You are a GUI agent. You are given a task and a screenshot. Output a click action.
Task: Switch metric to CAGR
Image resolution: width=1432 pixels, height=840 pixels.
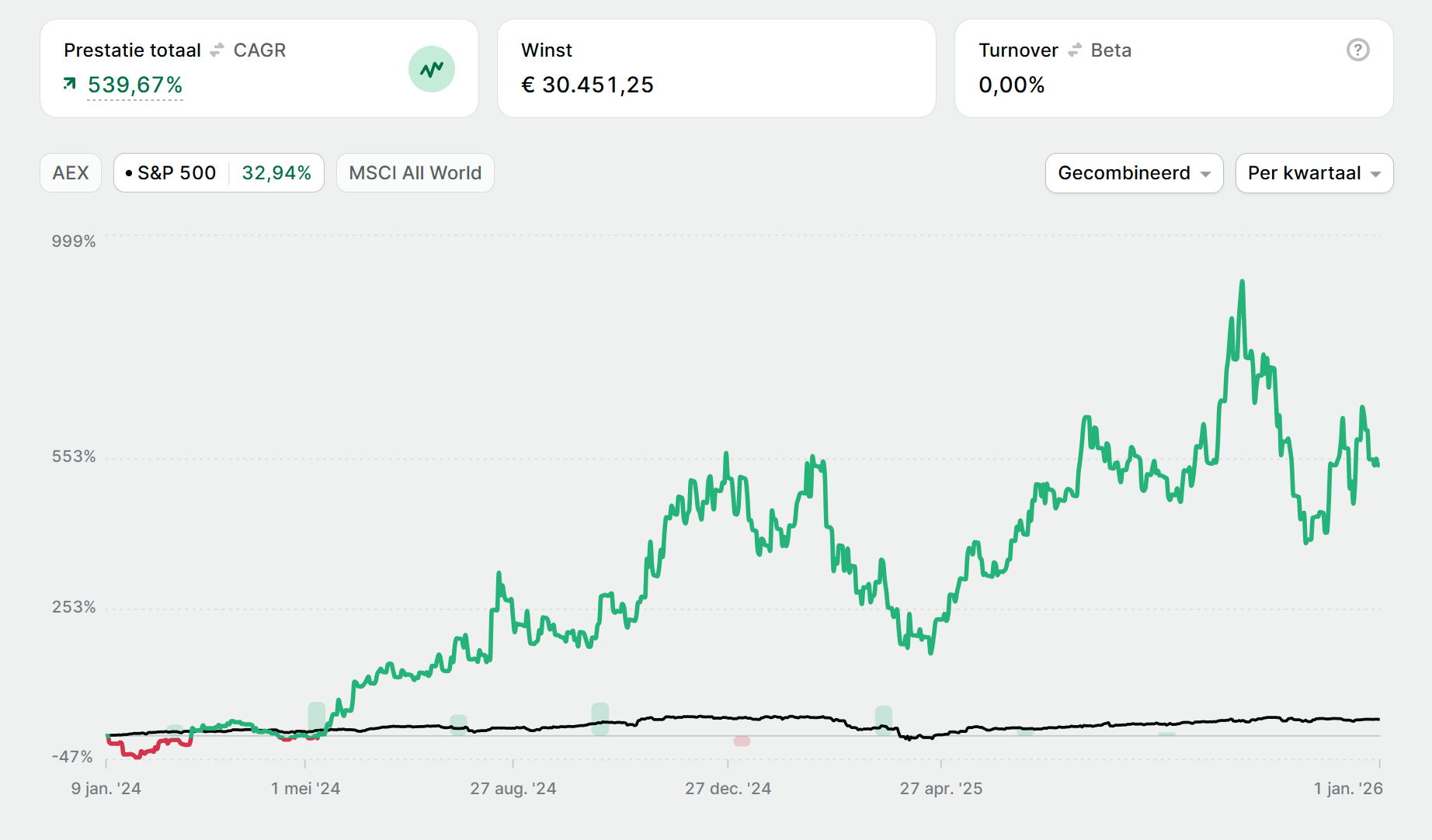[x=259, y=50]
